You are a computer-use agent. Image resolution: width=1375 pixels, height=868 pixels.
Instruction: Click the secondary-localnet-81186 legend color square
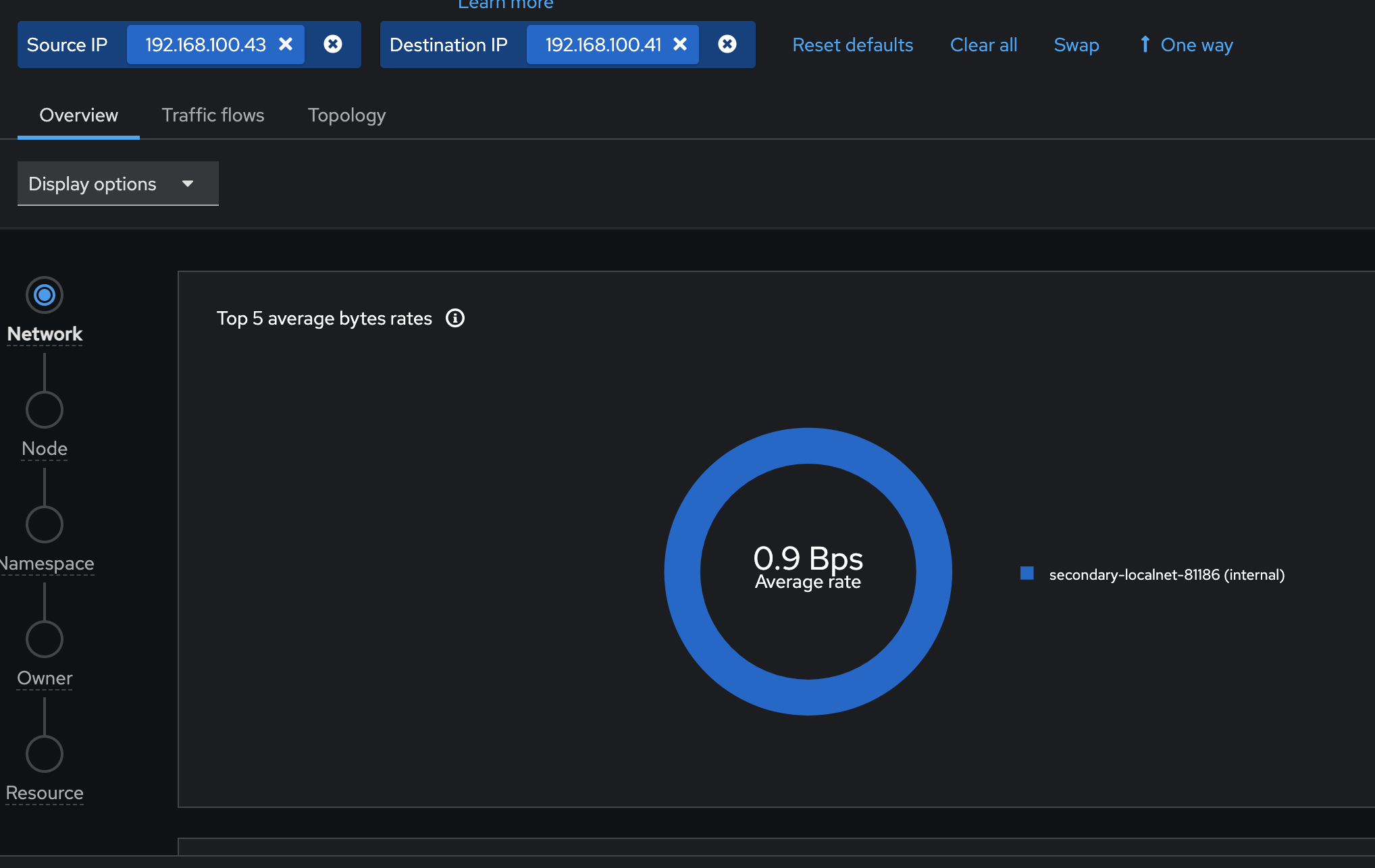coord(1027,574)
